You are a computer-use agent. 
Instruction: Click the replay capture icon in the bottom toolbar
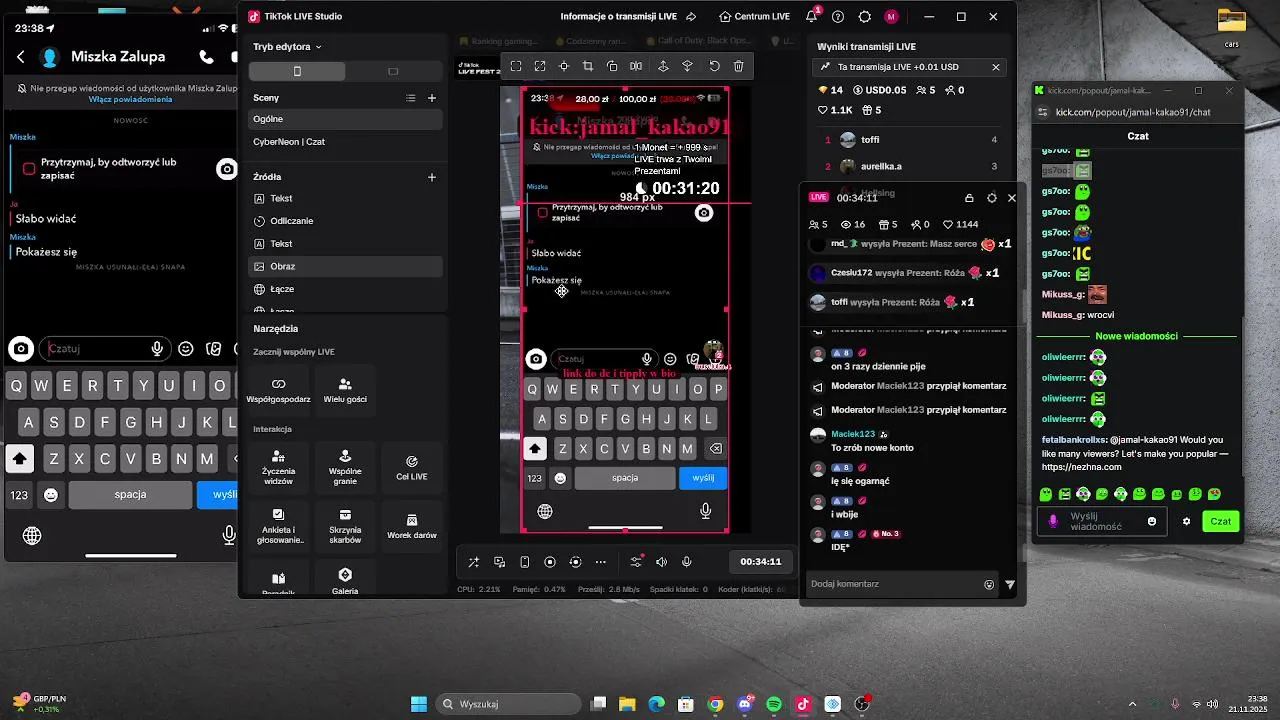click(575, 562)
